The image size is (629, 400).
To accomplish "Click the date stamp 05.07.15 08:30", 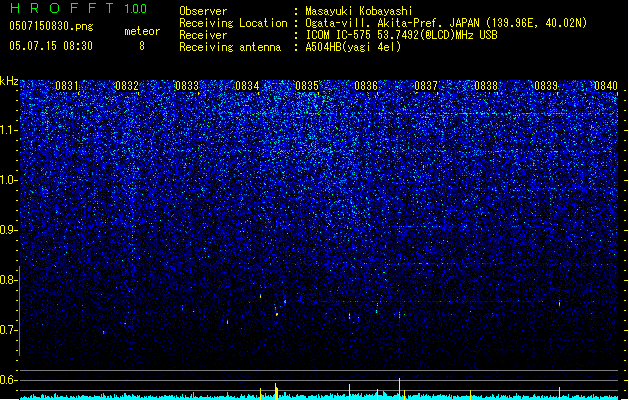I will pos(51,46).
